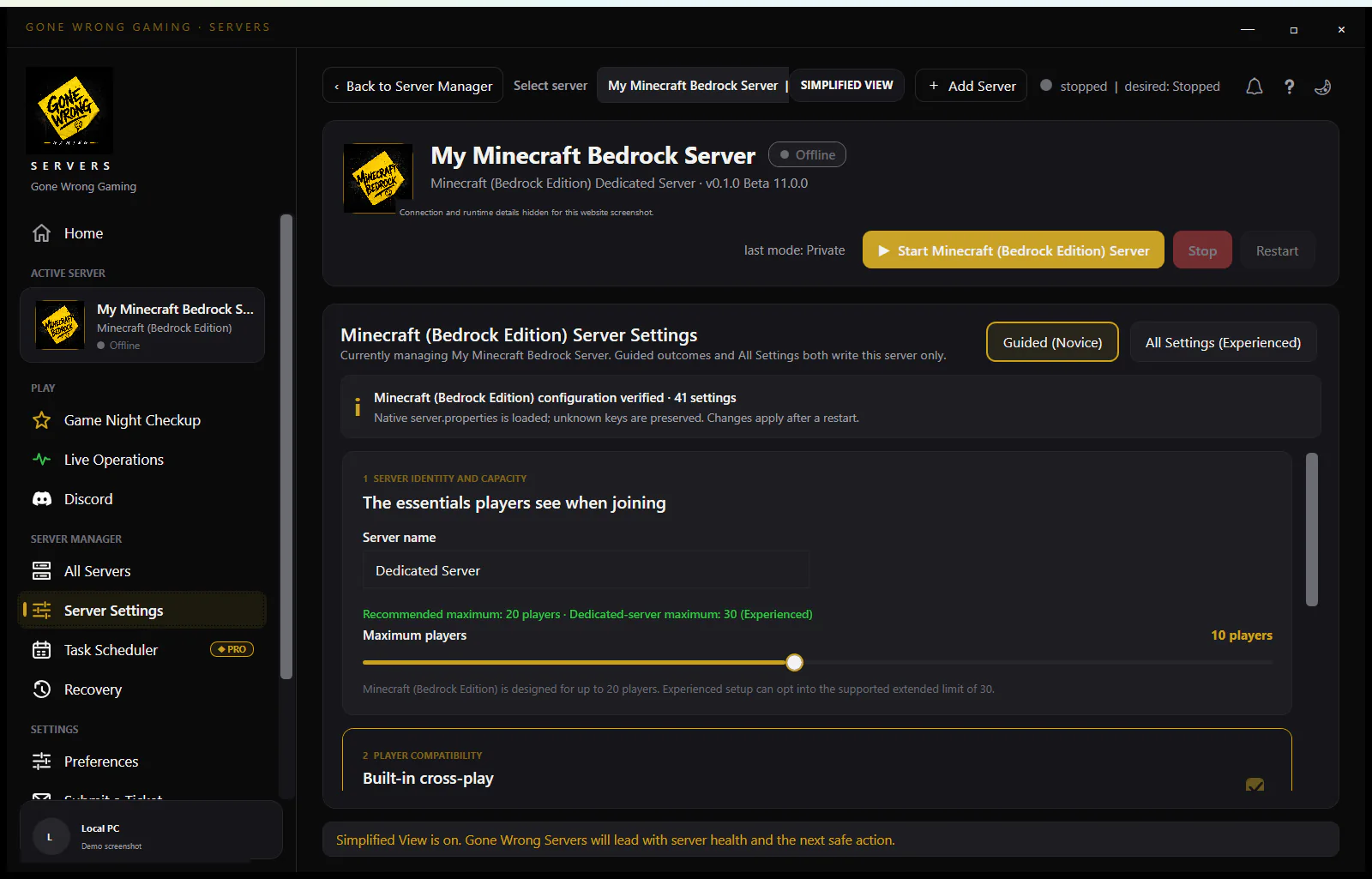The width and height of the screenshot is (1372, 879).
Task: Click the Restart button
Action: coord(1277,250)
